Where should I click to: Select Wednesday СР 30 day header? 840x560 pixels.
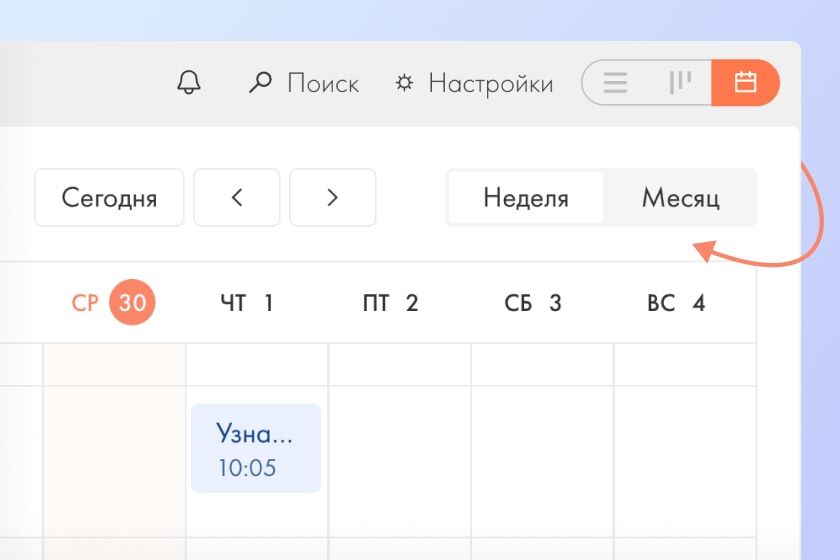click(114, 302)
